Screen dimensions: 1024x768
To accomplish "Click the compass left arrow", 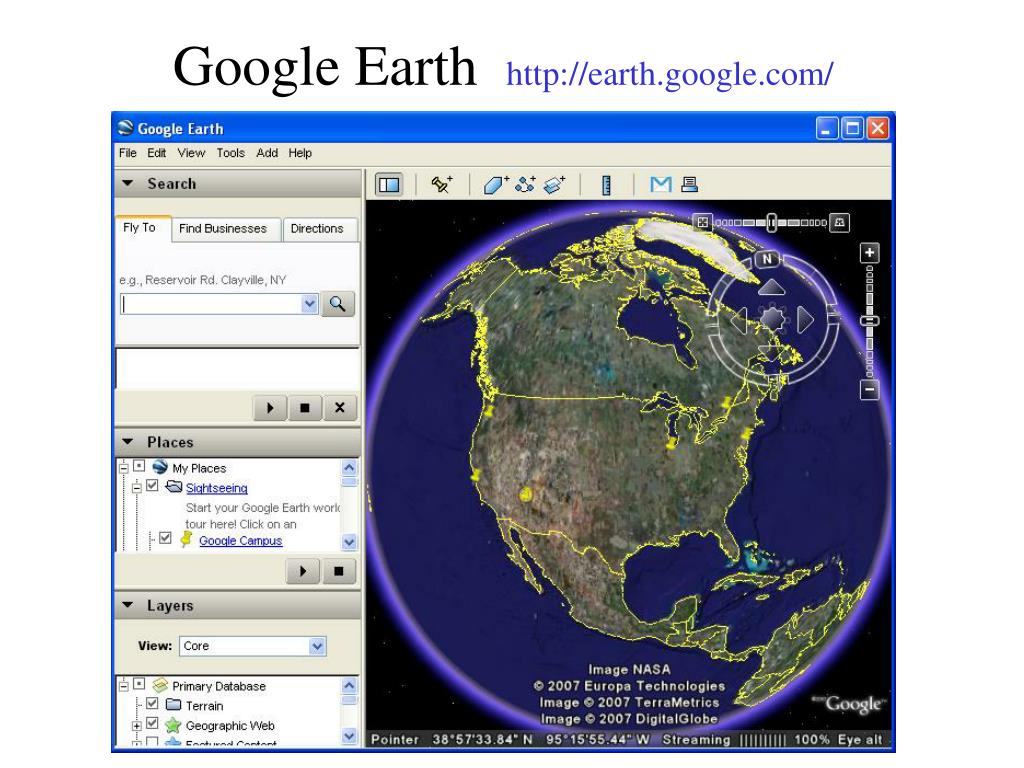I will pyautogui.click(x=739, y=320).
